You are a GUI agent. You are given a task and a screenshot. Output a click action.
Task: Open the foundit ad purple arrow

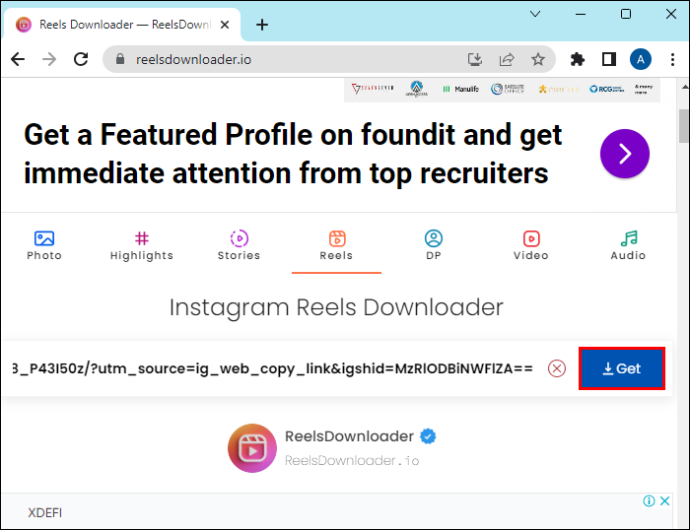click(x=624, y=154)
